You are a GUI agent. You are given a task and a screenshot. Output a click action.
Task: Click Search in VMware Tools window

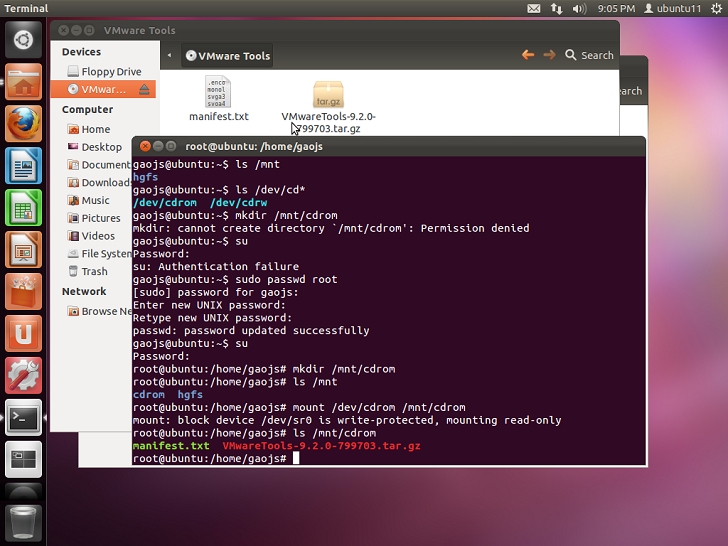click(x=589, y=55)
